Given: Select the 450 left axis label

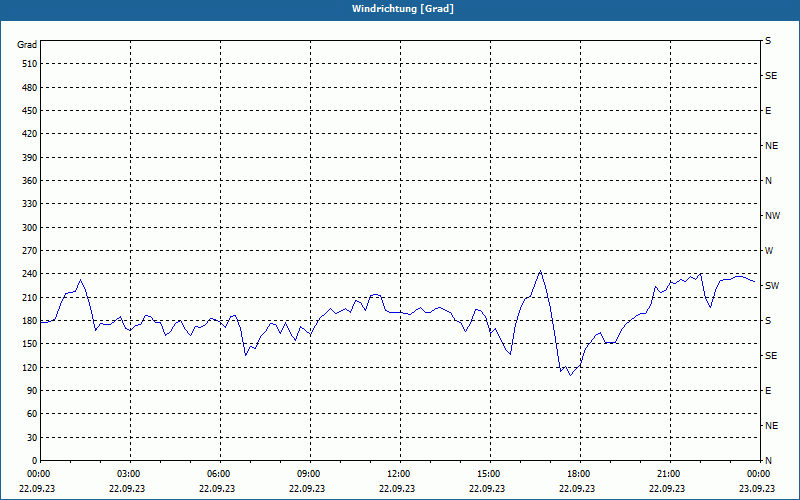Looking at the screenshot, I should (30, 111).
